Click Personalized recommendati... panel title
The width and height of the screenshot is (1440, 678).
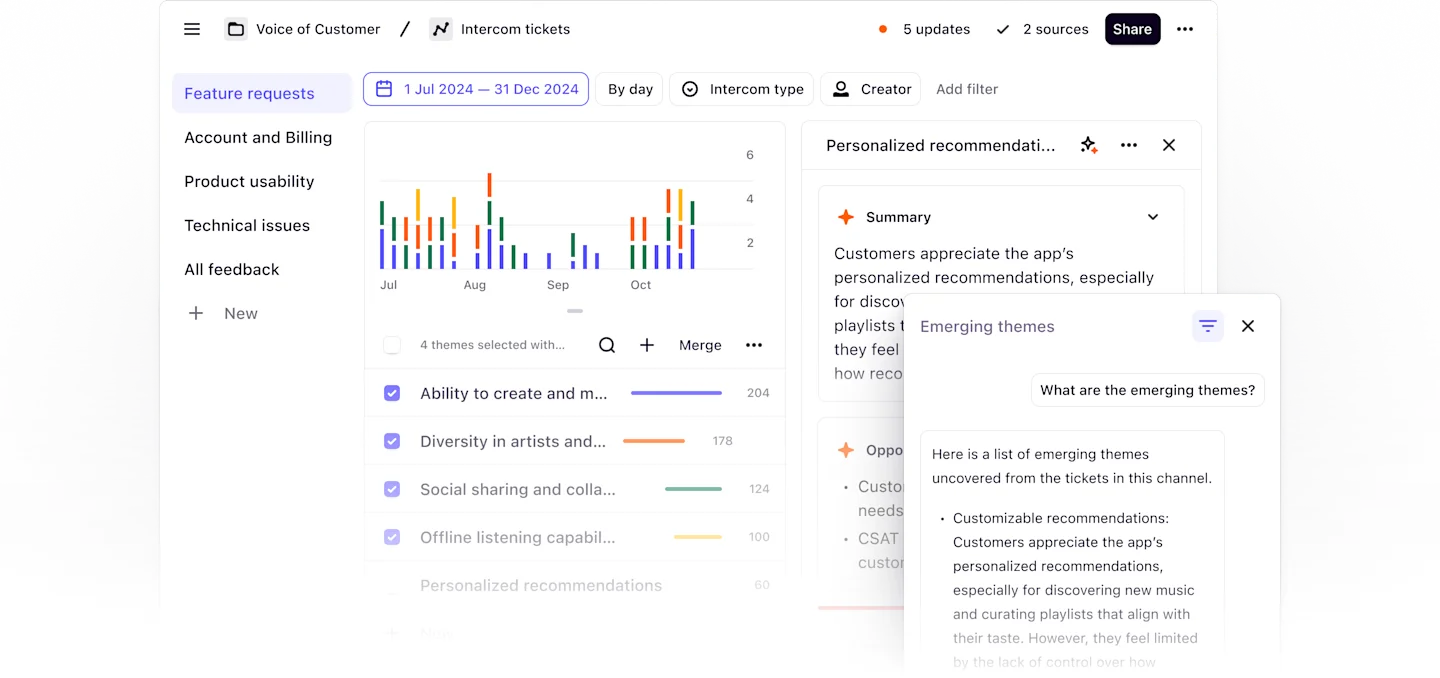(x=940, y=145)
